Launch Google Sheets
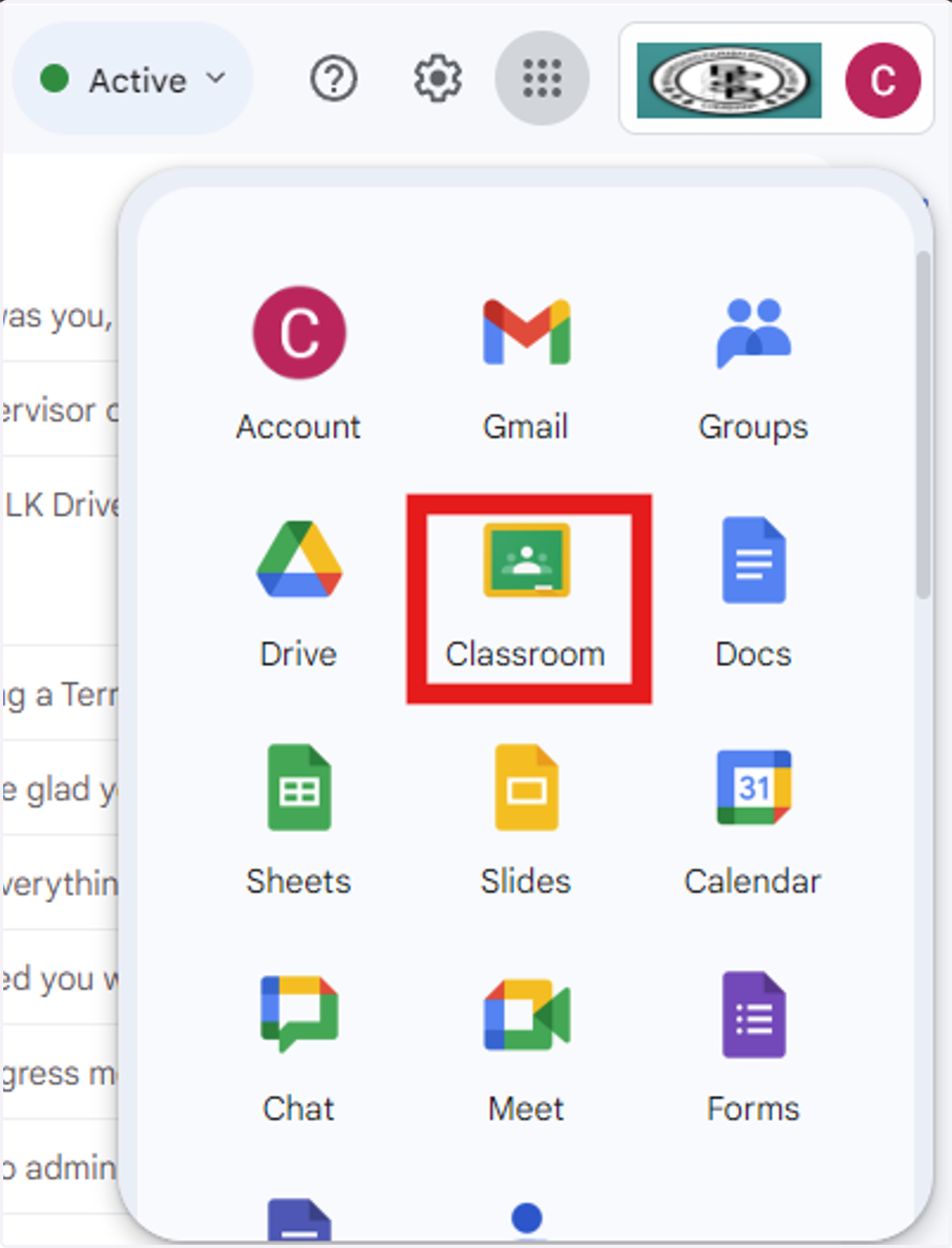This screenshot has width=952, height=1248. point(299,819)
